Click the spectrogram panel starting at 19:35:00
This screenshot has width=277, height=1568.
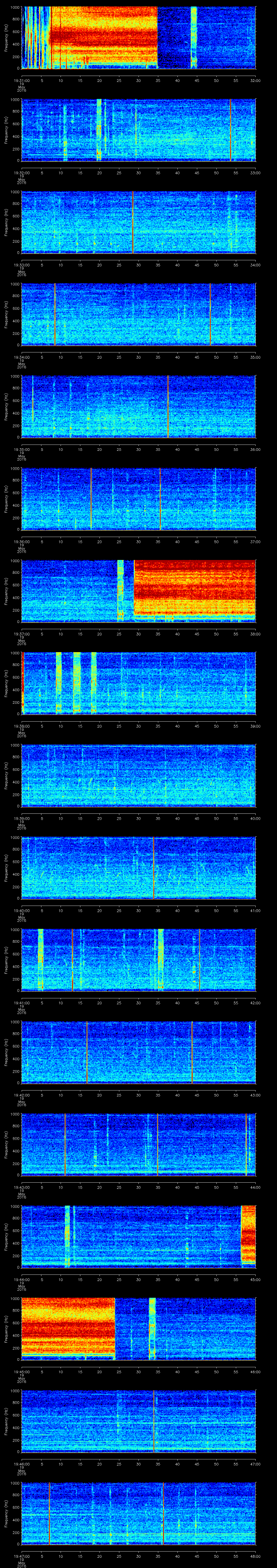click(139, 407)
